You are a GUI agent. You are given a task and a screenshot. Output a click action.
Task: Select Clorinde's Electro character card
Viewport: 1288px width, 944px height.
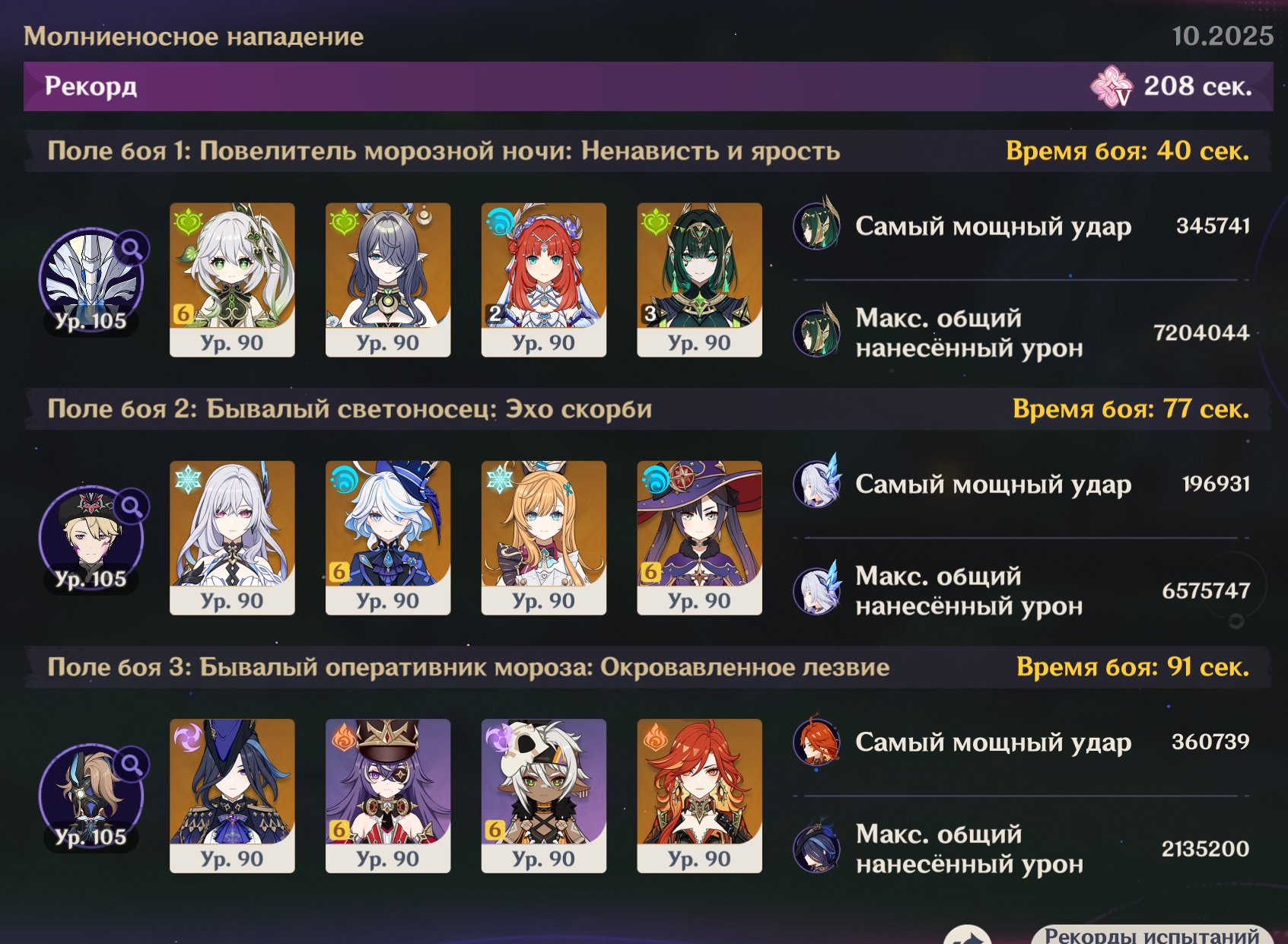click(x=232, y=796)
